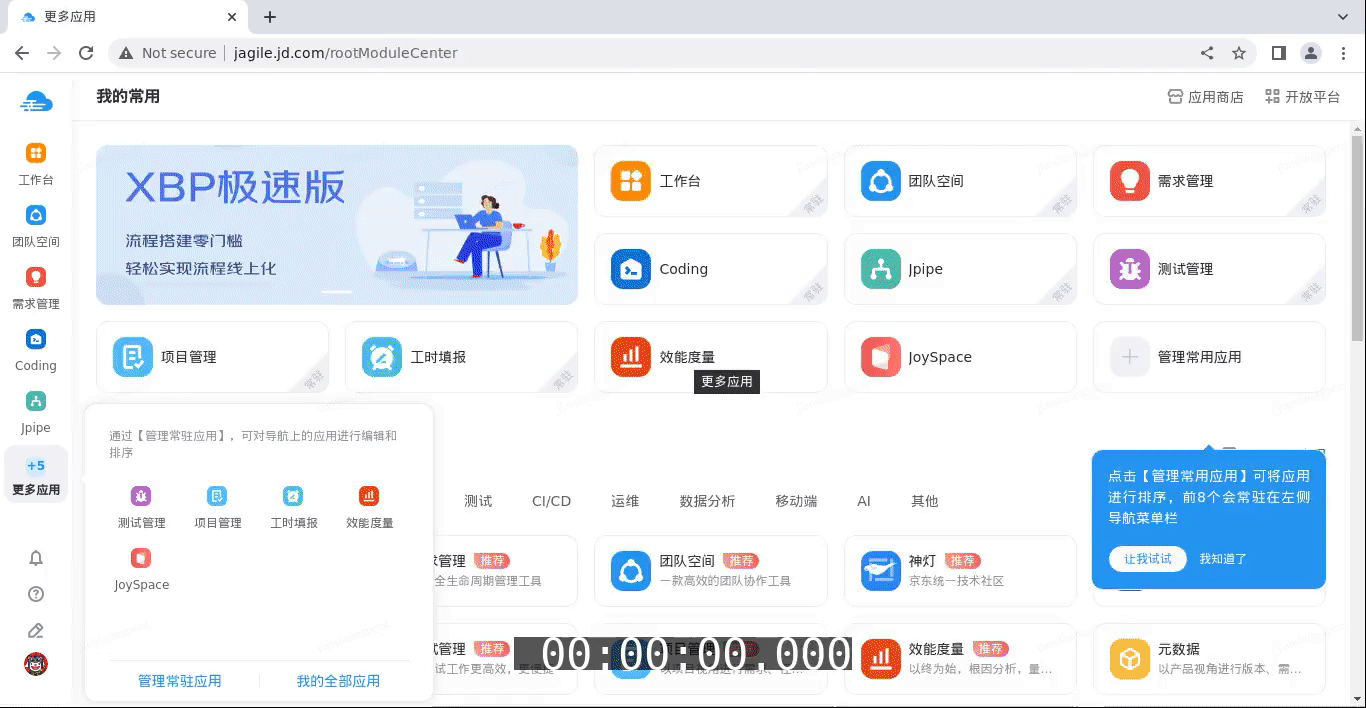Click the cloud logo at top of sidebar

coord(36,101)
